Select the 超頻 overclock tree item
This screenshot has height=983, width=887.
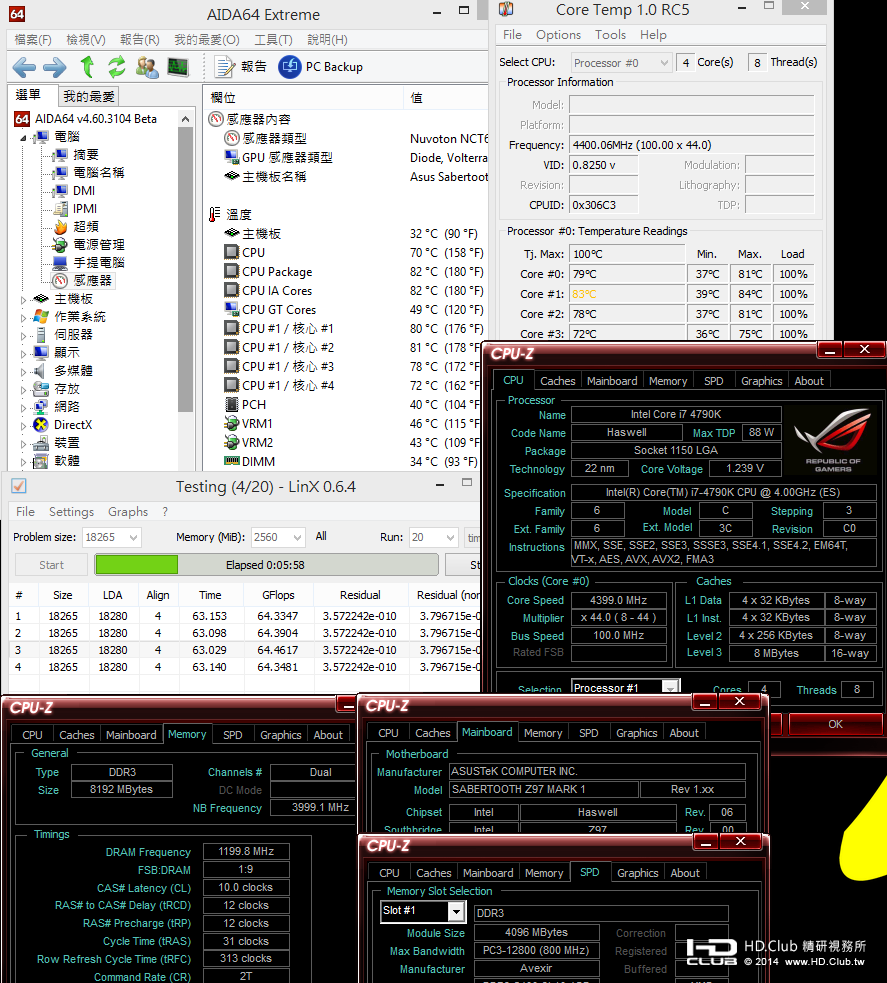85,227
